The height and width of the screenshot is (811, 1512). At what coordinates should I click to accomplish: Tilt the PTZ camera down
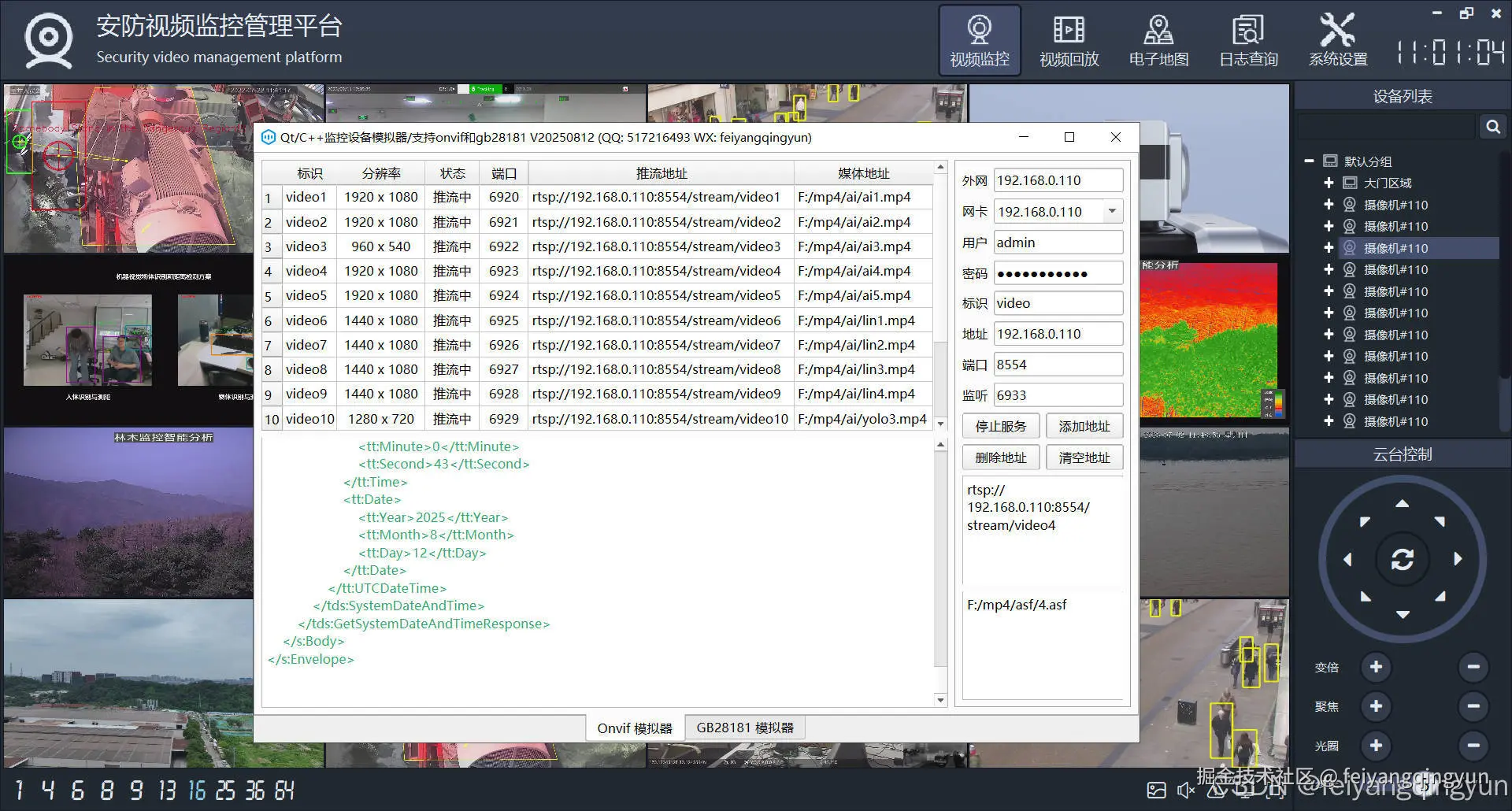point(1403,614)
